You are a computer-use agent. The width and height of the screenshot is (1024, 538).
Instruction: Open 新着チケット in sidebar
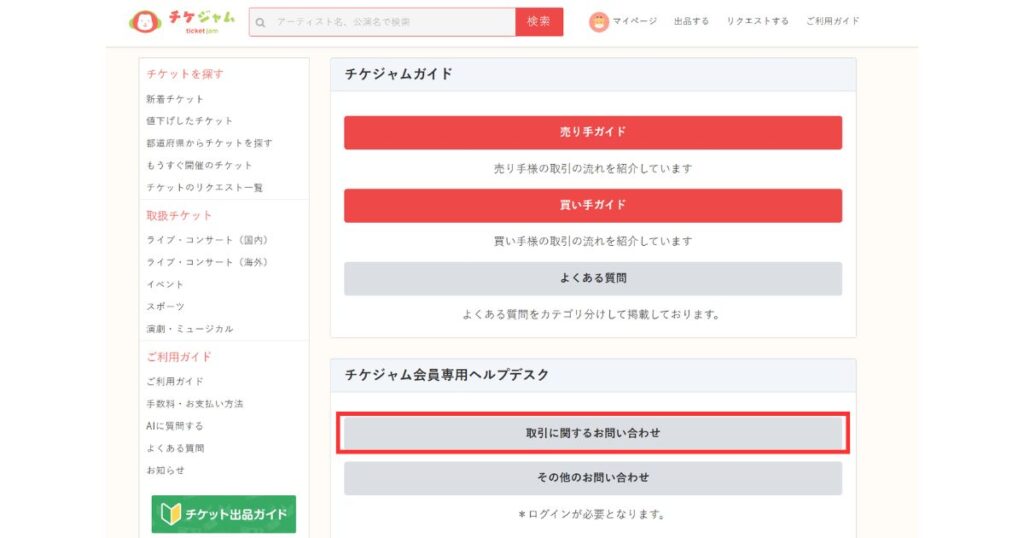coord(175,99)
